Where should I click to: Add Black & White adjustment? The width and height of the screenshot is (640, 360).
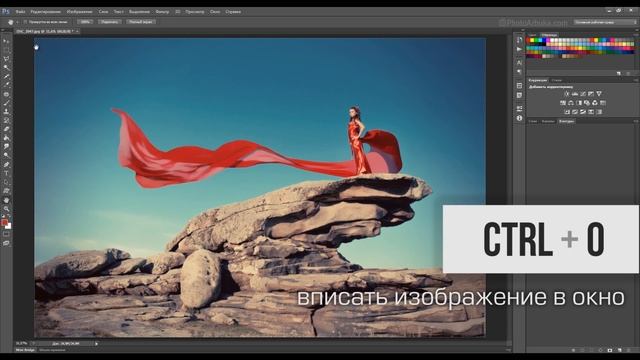pyautogui.click(x=579, y=103)
